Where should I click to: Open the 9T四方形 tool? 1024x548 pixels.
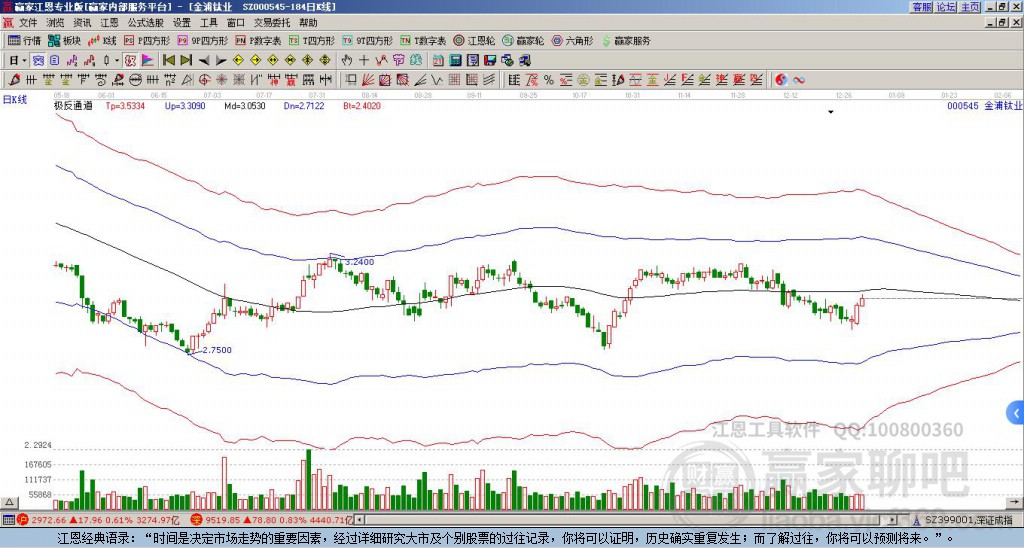click(367, 40)
